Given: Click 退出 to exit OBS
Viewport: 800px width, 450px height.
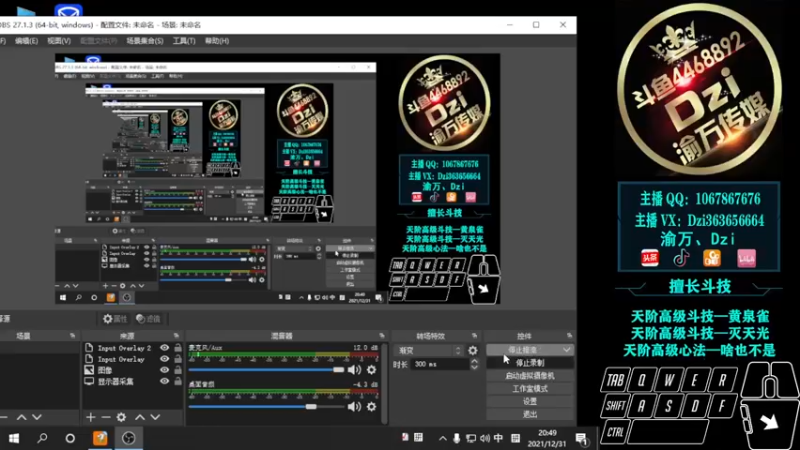Looking at the screenshot, I should coord(530,414).
